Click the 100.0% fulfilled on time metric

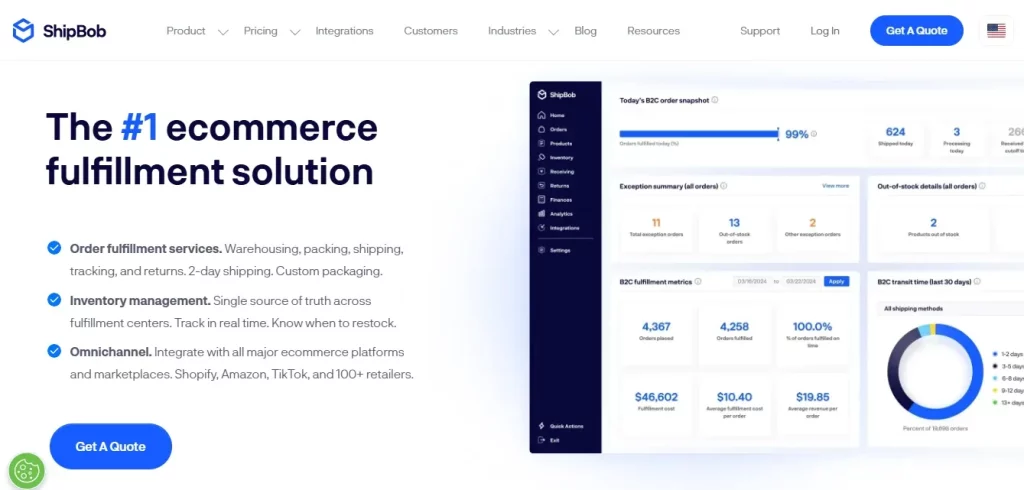tap(812, 333)
